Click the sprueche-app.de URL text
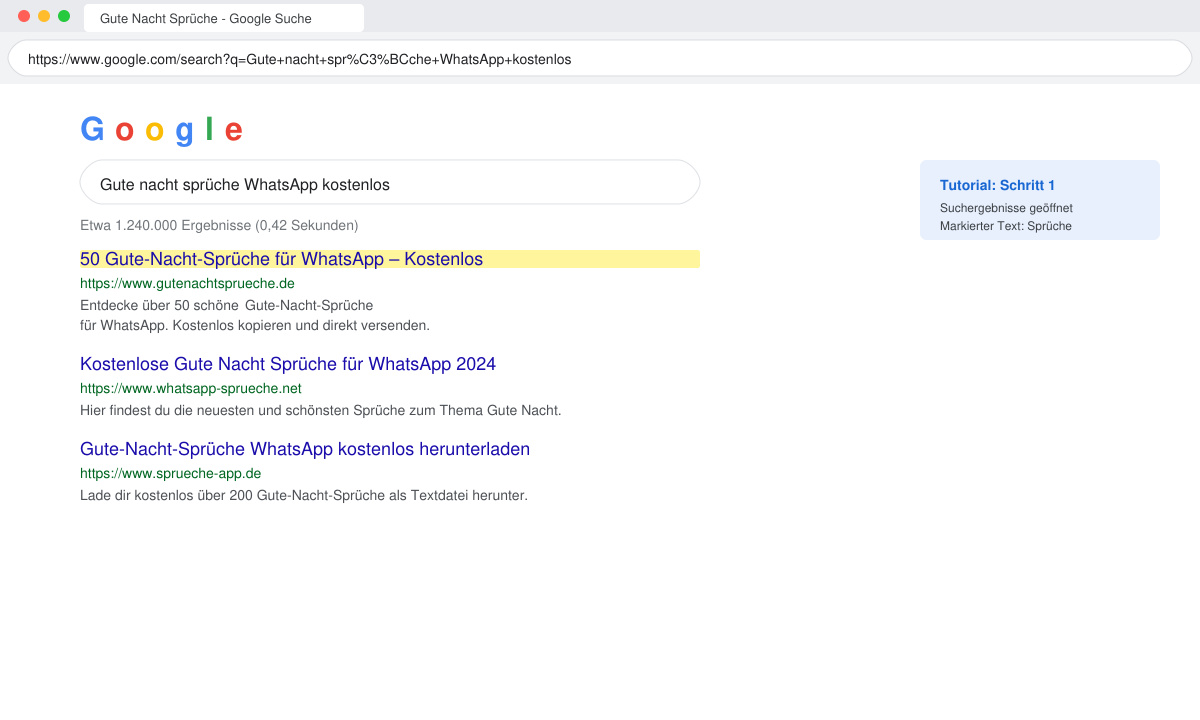This screenshot has height=720, width=1200. tap(171, 473)
